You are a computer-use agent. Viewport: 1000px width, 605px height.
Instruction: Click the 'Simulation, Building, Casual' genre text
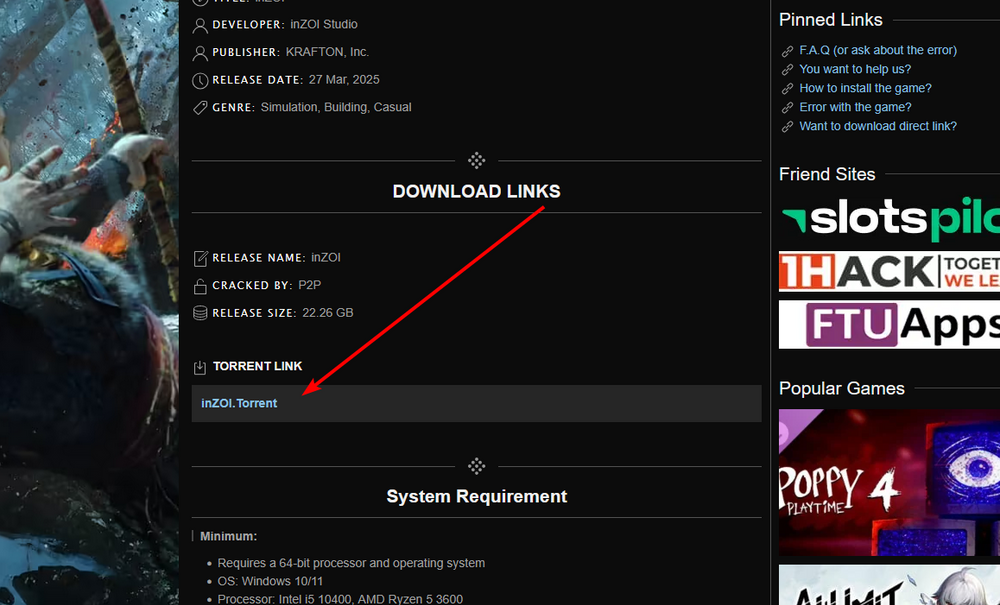pos(336,107)
